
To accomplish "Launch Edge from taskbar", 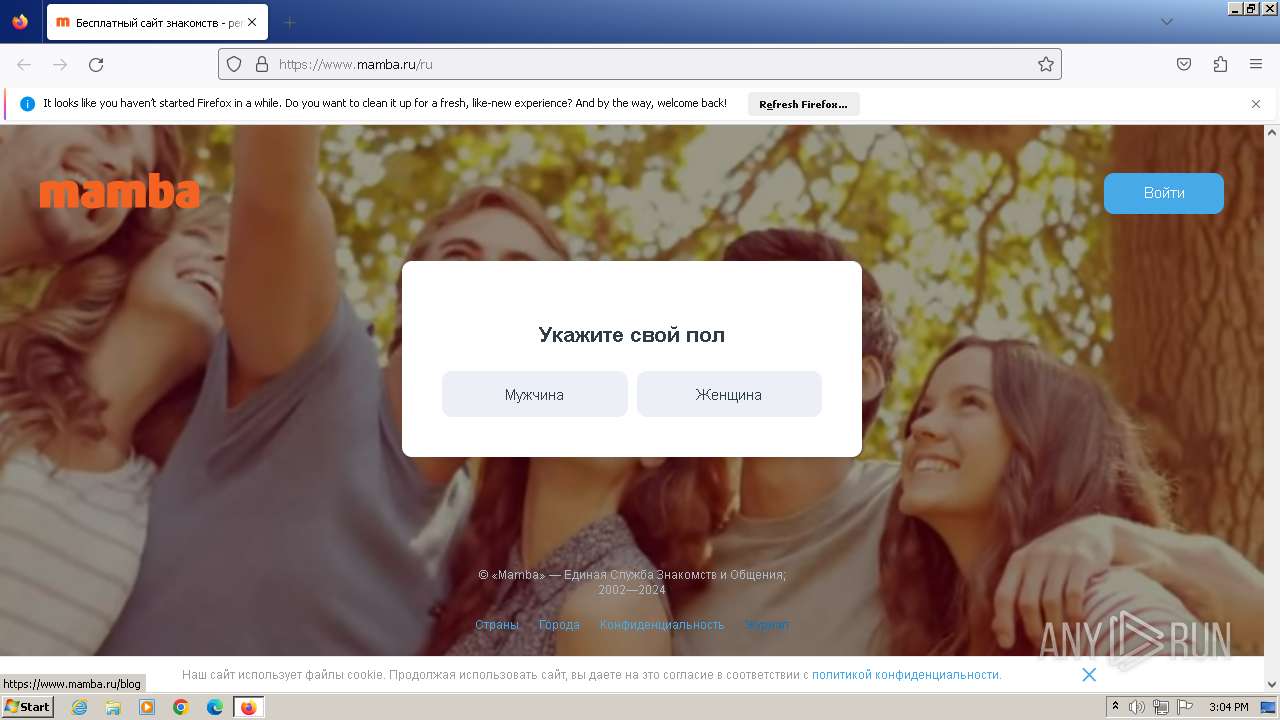I will pos(215,707).
